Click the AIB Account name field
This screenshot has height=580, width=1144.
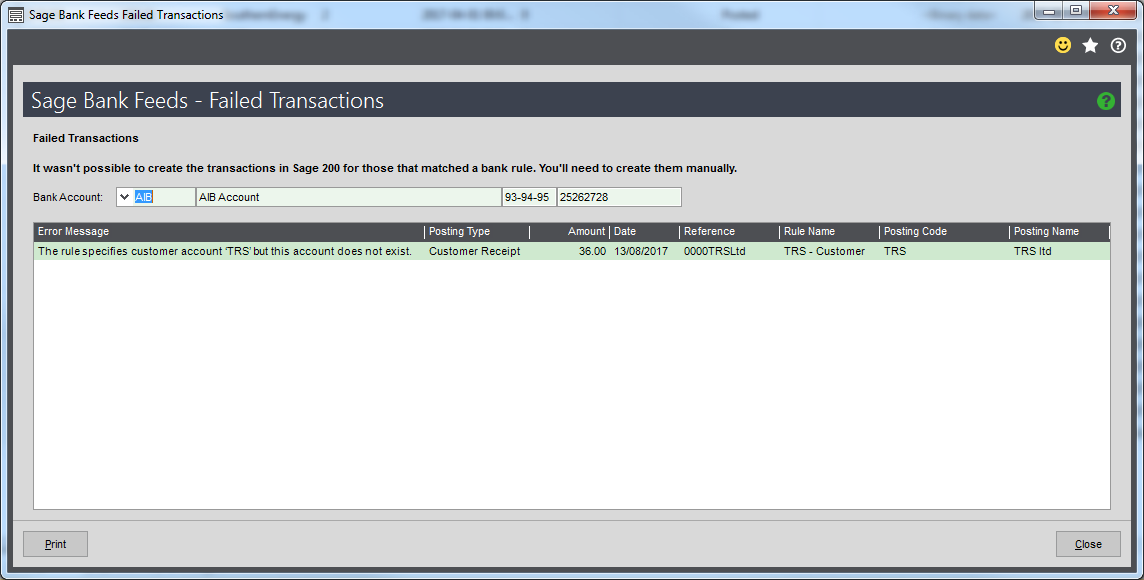click(x=348, y=197)
